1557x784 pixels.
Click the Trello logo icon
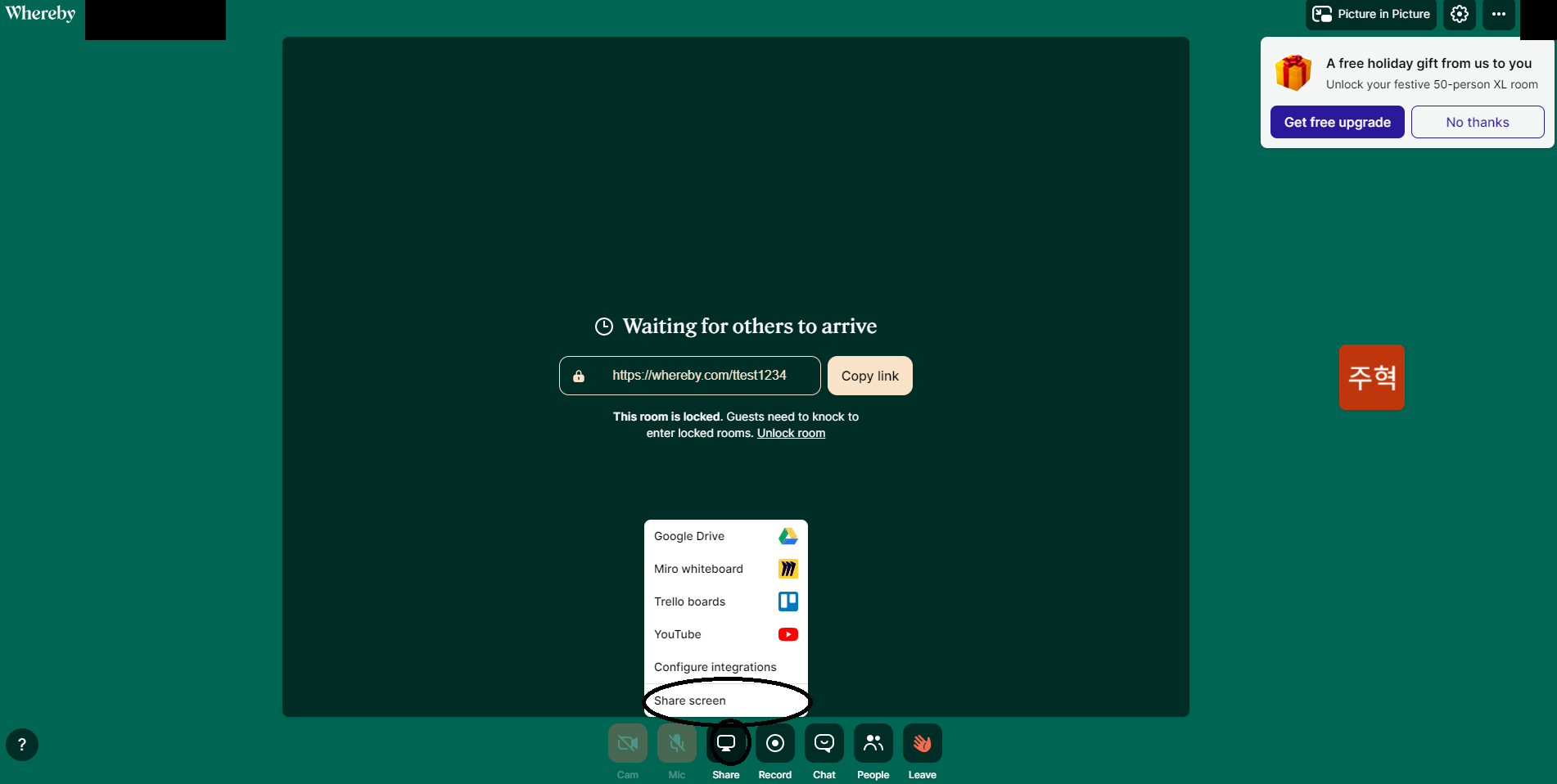point(788,602)
